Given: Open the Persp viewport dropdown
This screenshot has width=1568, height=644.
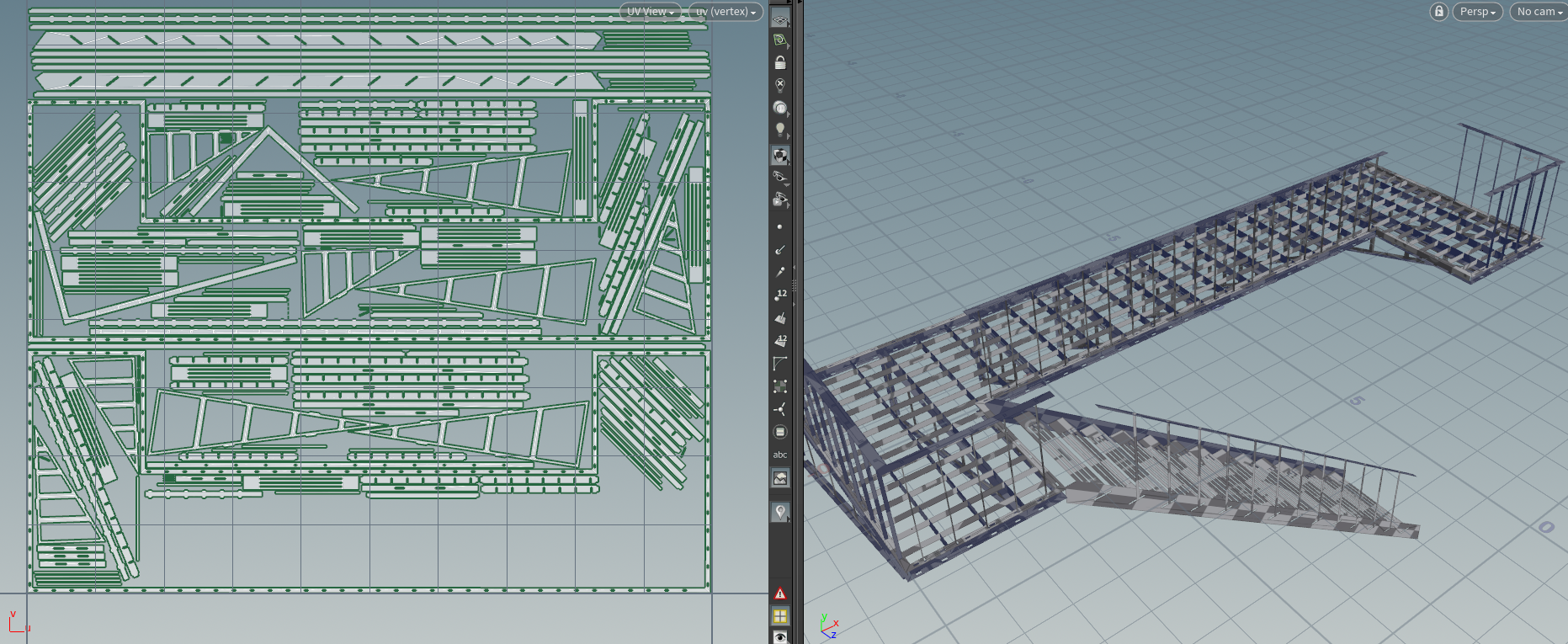Looking at the screenshot, I should click(1477, 12).
